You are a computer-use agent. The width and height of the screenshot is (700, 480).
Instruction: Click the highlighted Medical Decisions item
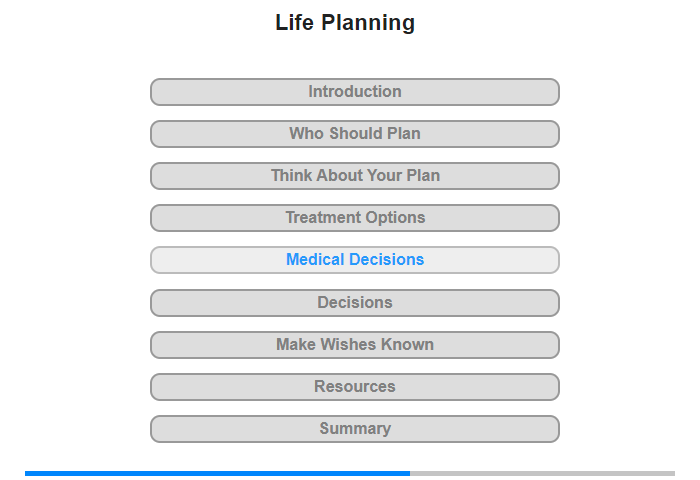click(x=354, y=260)
